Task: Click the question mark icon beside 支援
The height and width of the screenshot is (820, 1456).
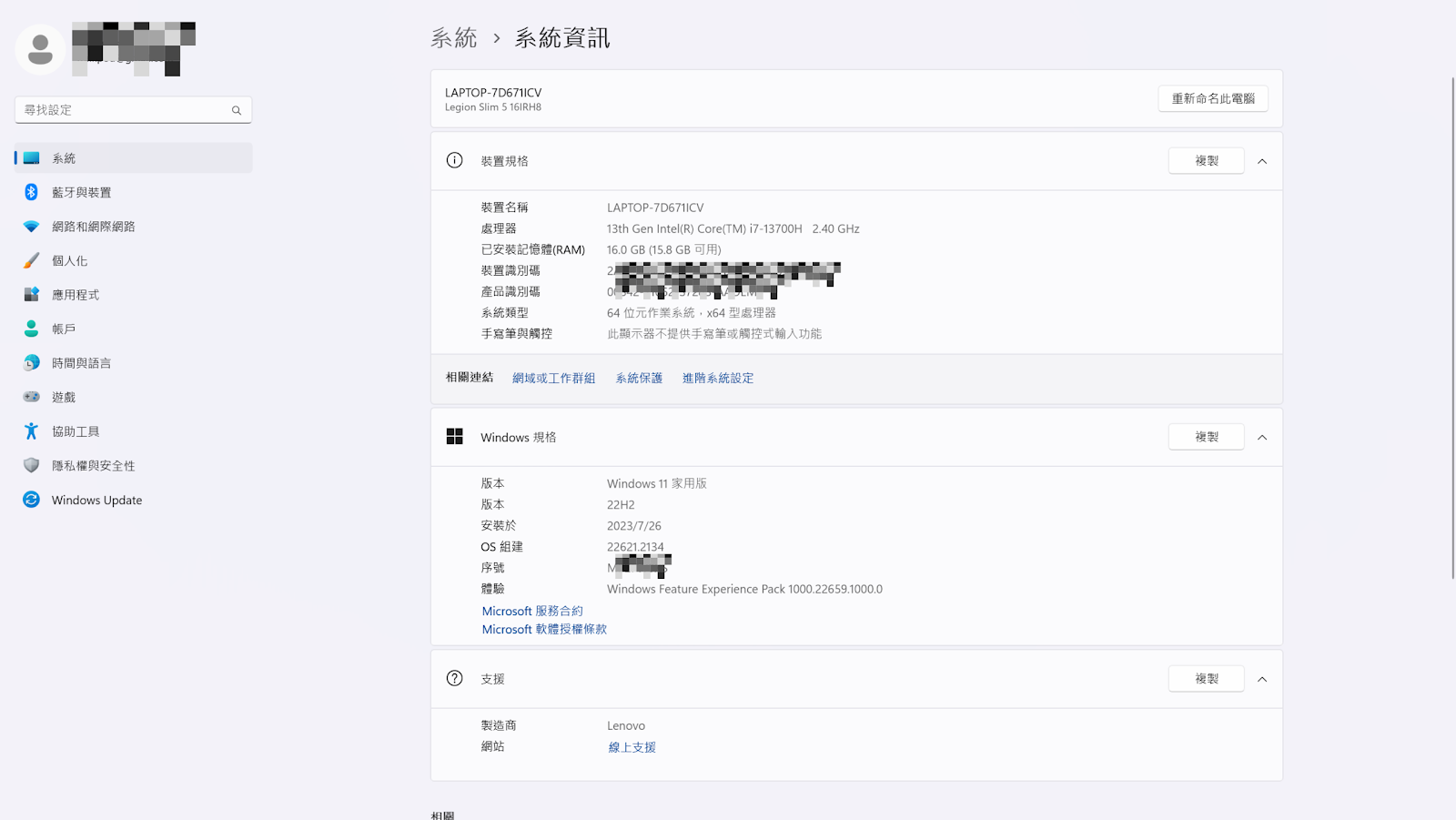Action: click(x=455, y=678)
